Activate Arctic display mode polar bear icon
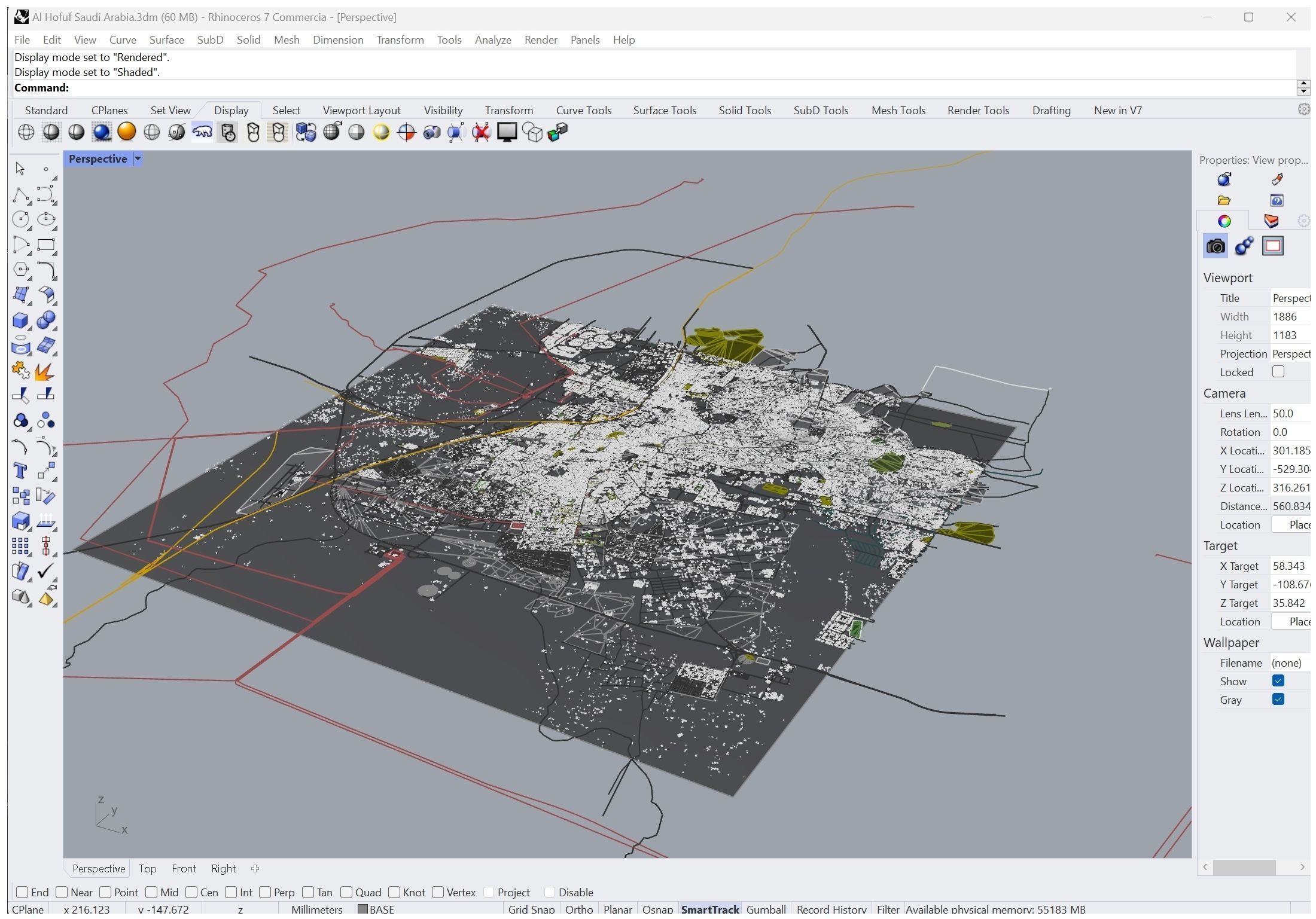 [x=202, y=132]
